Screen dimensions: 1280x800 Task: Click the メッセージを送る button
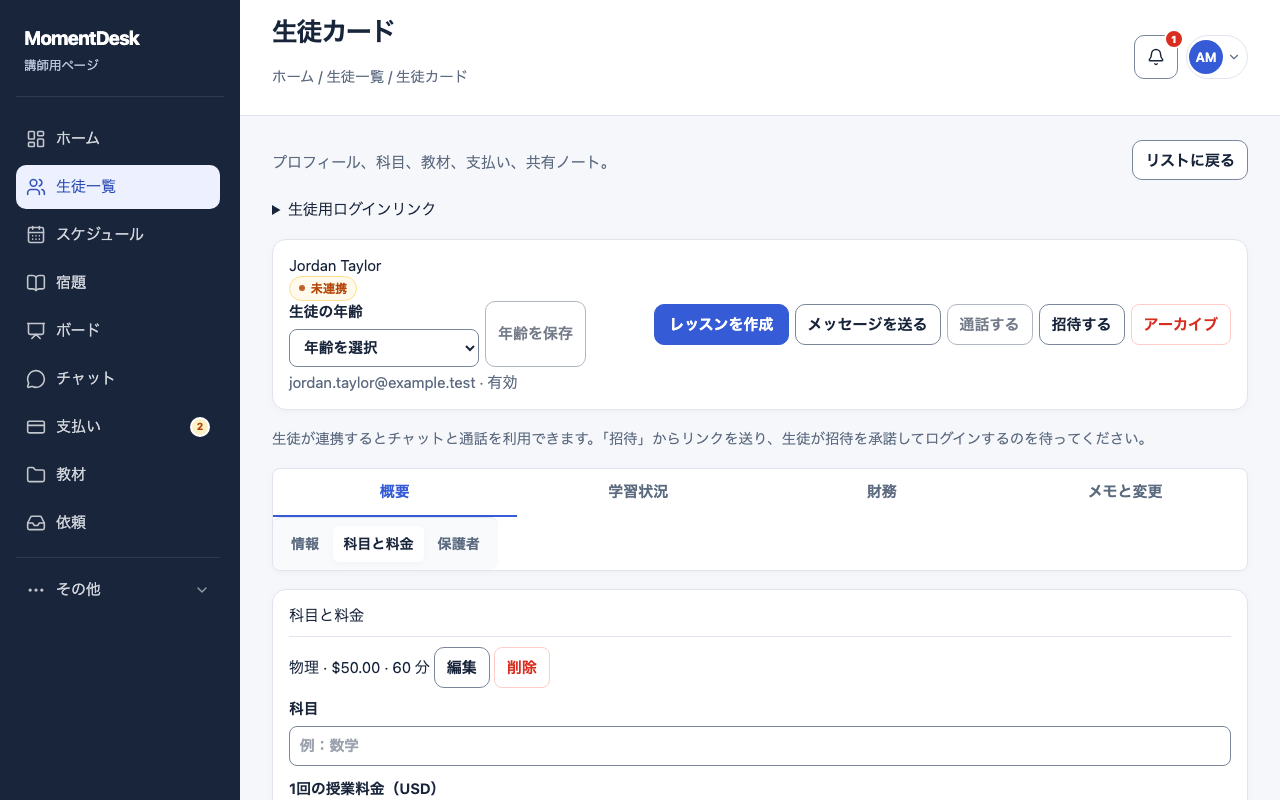pyautogui.click(x=868, y=324)
